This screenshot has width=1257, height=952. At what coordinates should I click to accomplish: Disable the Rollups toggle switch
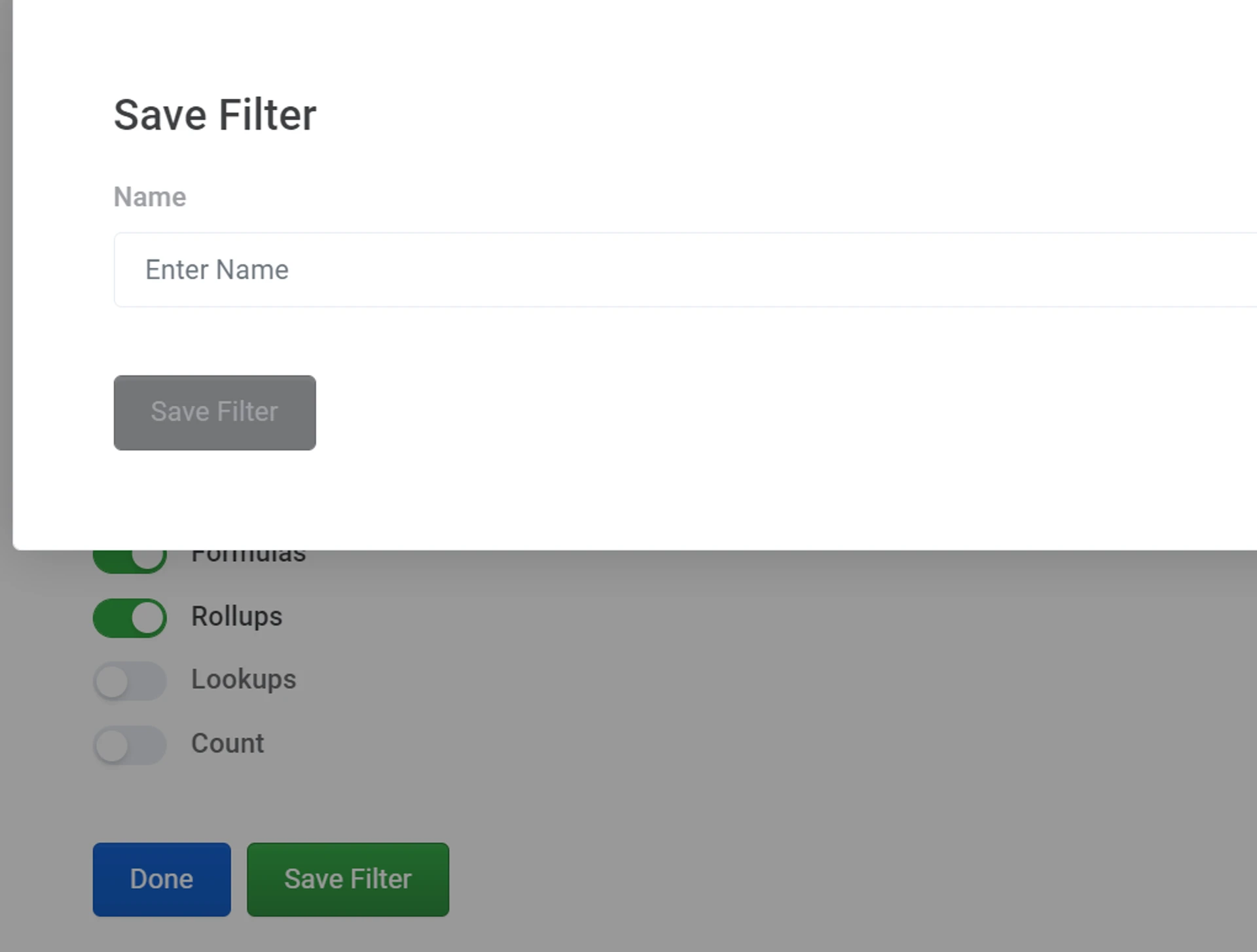click(x=130, y=617)
